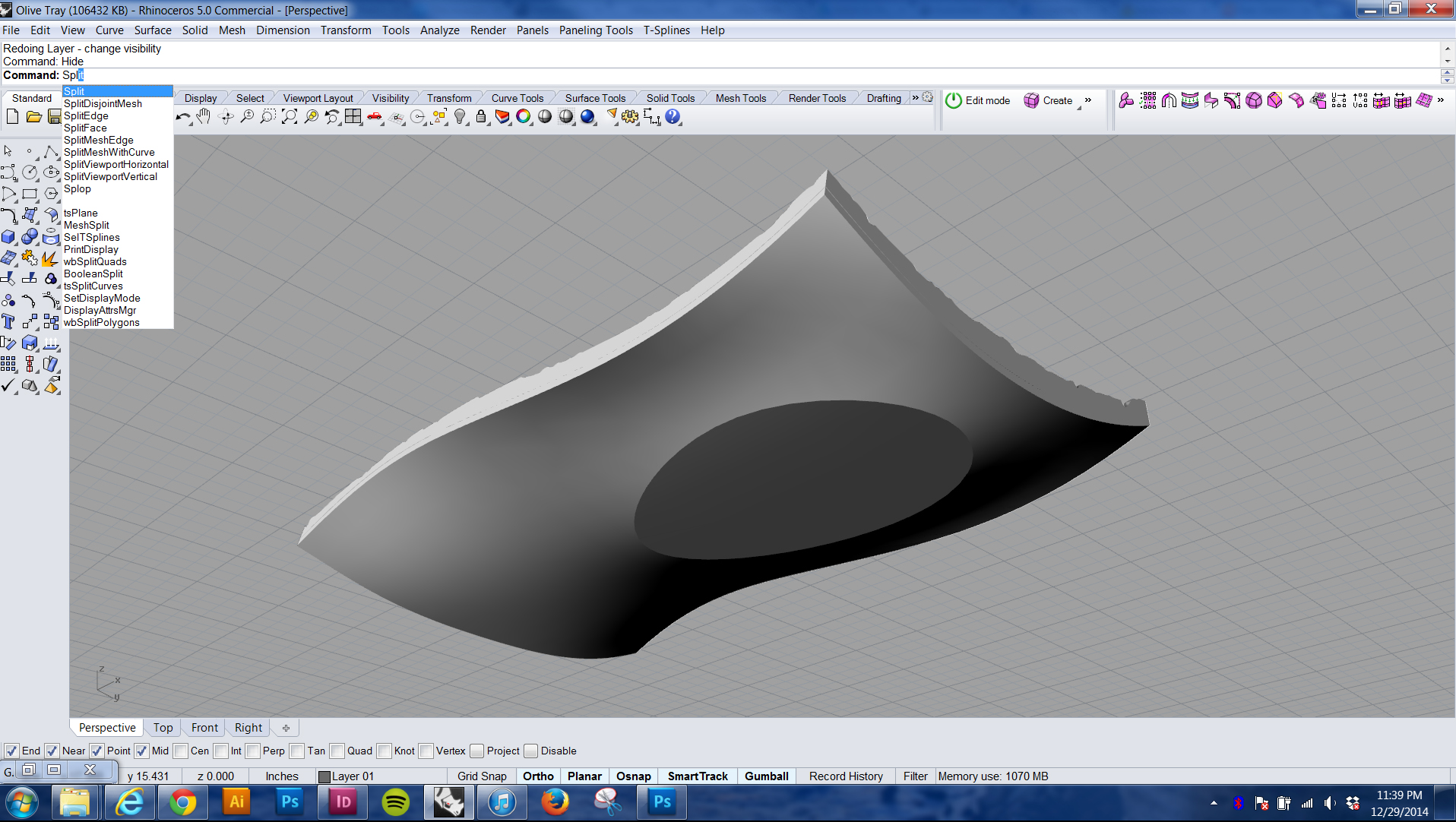
Task: Toggle SmartTrack in the status bar
Action: click(698, 776)
